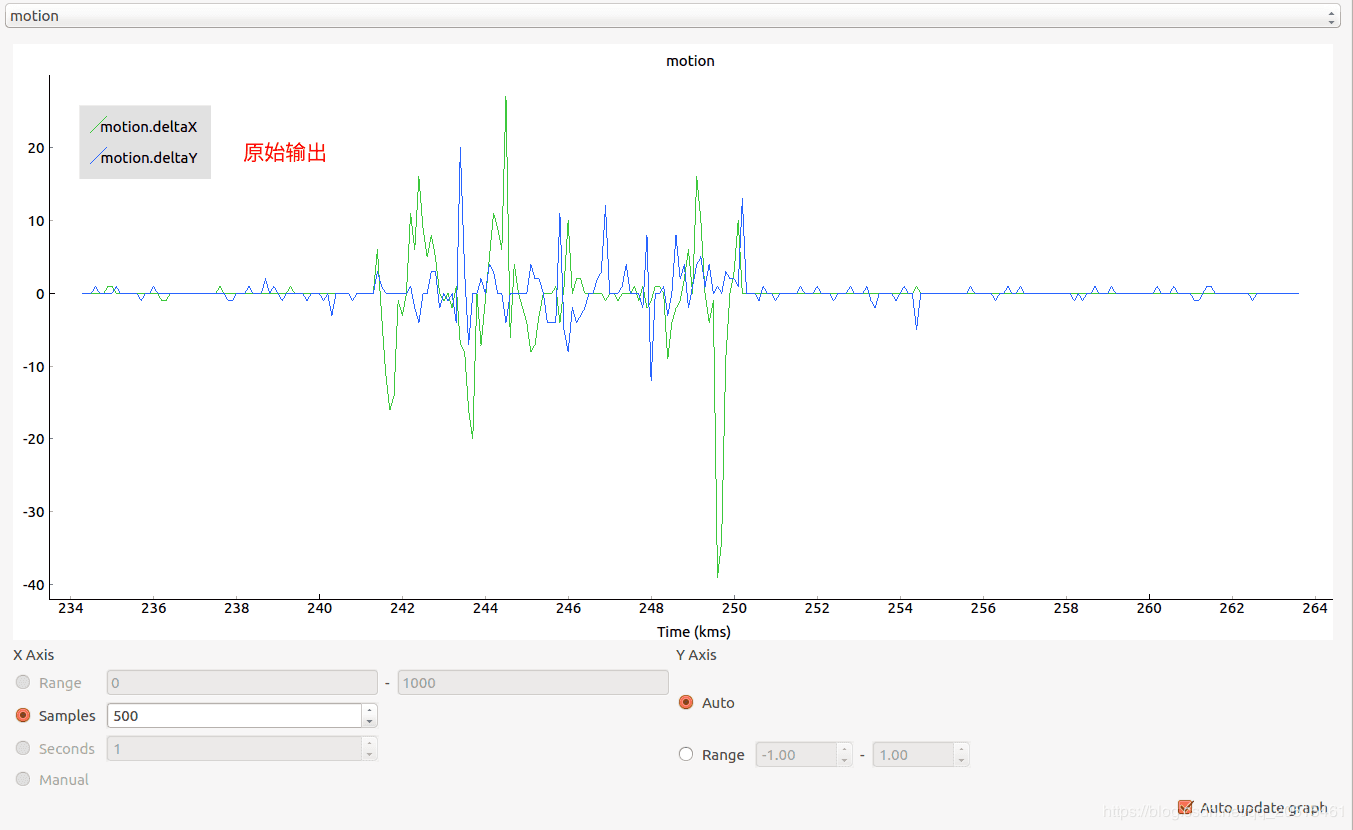Click the Seconds field down arrow
The image size is (1353, 830).
click(370, 755)
